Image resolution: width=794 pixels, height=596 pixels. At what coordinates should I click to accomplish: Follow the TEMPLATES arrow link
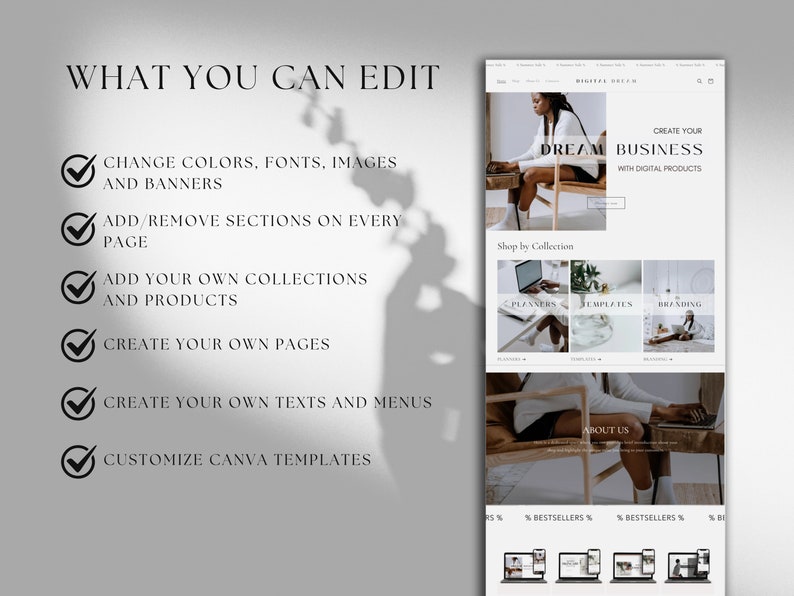pos(585,359)
